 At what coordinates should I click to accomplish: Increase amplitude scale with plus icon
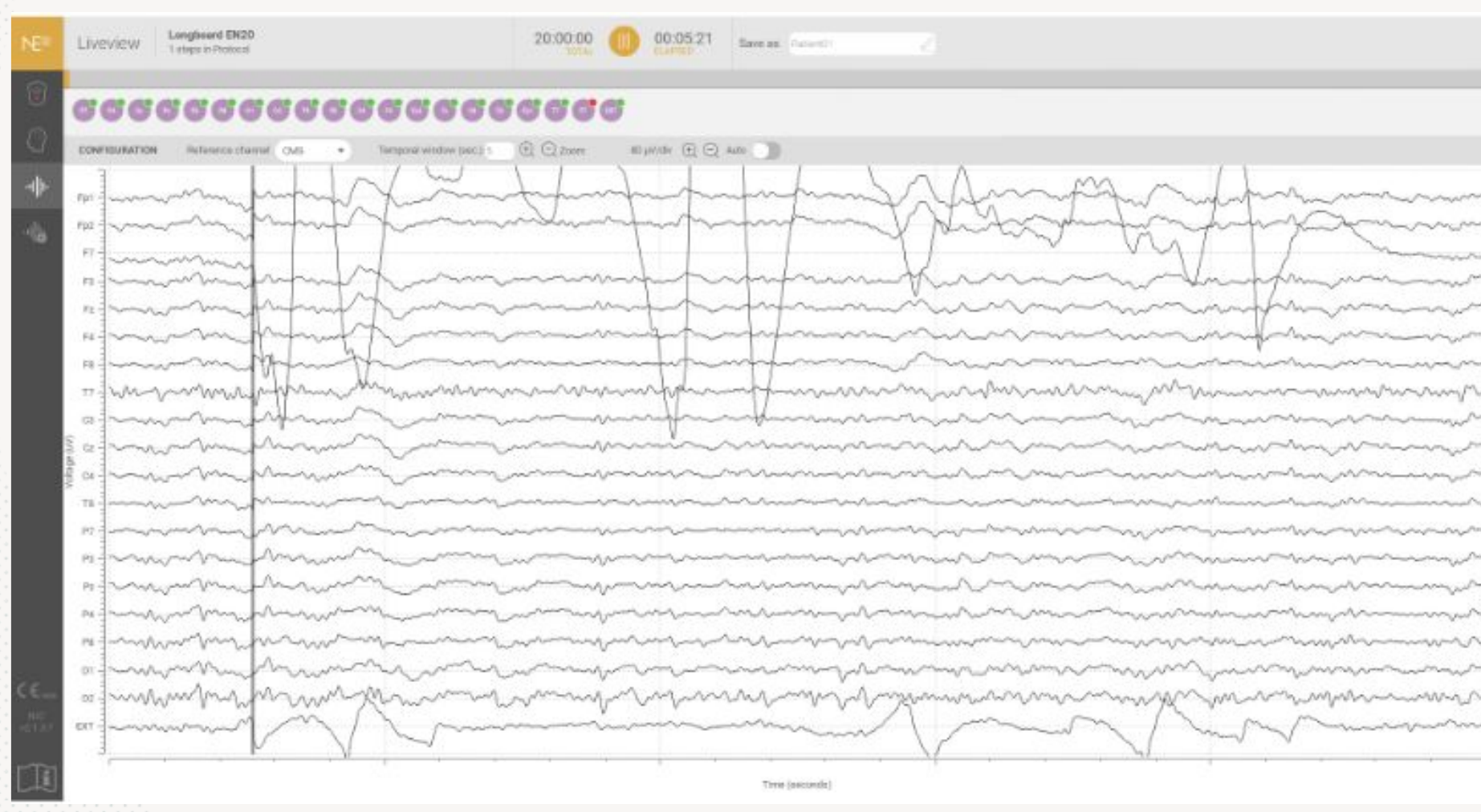pos(689,150)
